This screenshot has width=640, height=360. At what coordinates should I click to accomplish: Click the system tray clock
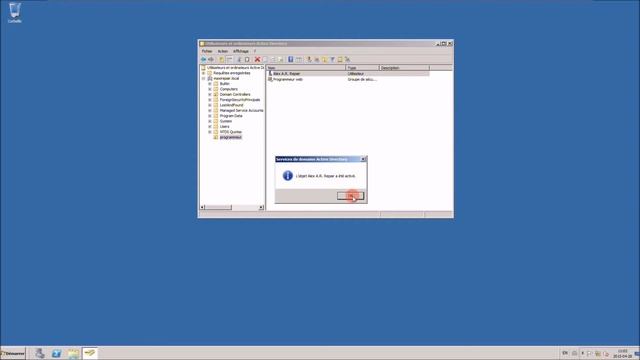click(x=622, y=353)
